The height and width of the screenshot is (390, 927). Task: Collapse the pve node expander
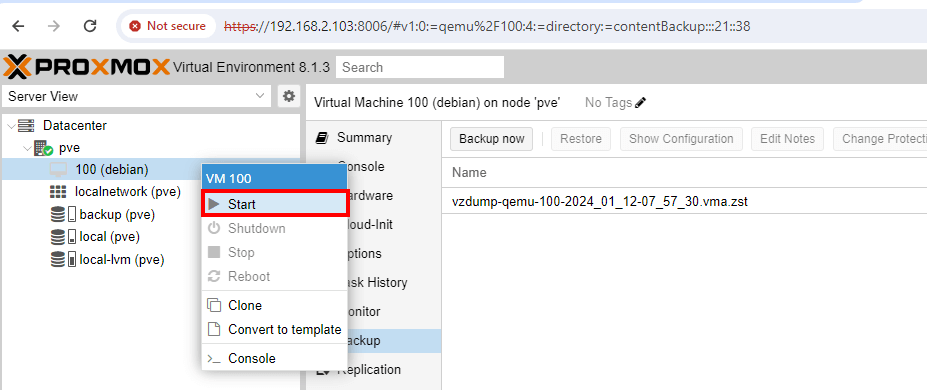click(x=27, y=148)
